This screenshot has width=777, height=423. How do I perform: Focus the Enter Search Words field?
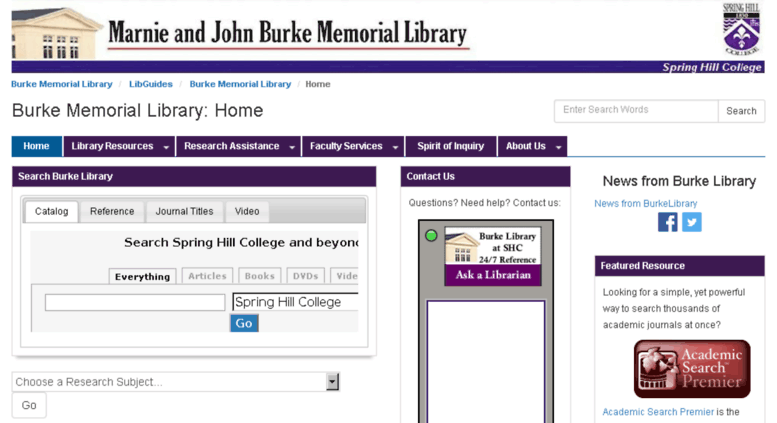(636, 111)
